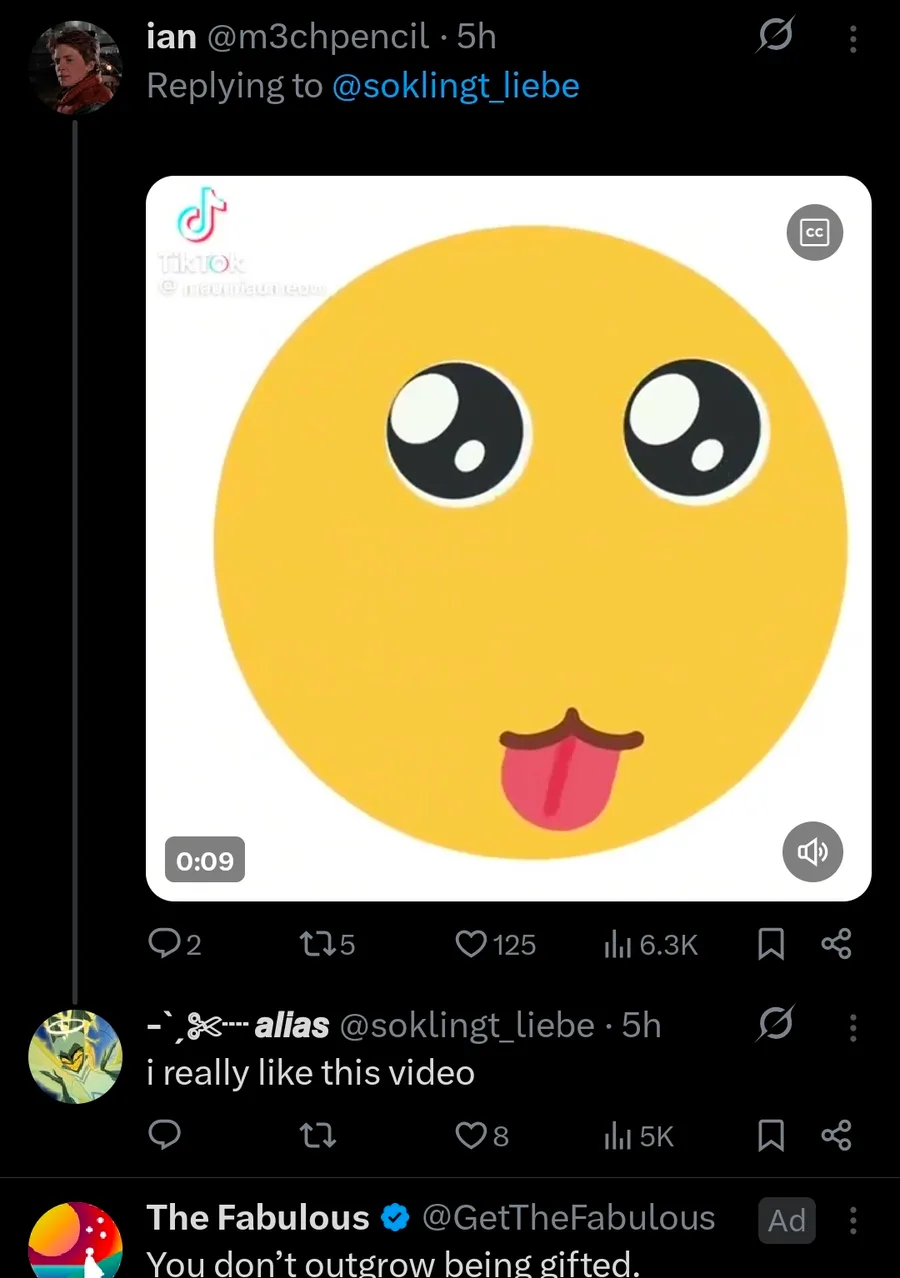Tap the Ad label on The Fabulous post
The width and height of the screenshot is (900, 1278).
pyautogui.click(x=787, y=1220)
